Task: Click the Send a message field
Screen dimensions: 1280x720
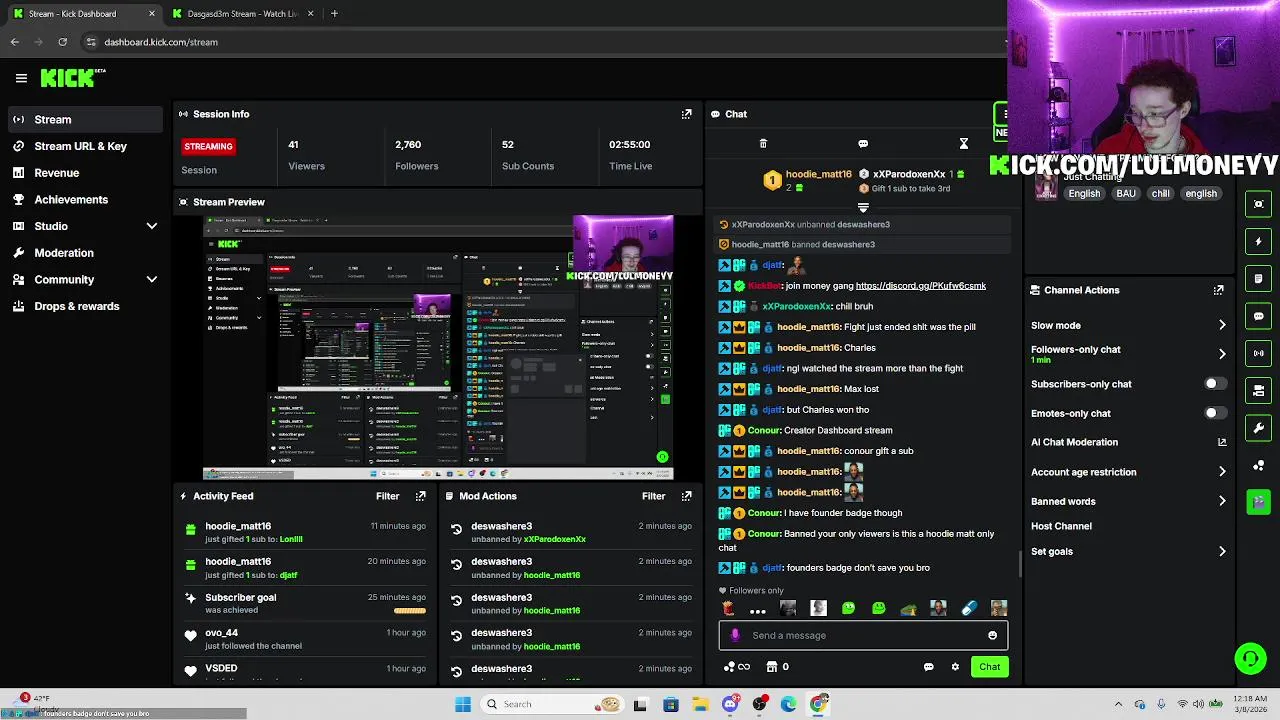Action: (863, 635)
